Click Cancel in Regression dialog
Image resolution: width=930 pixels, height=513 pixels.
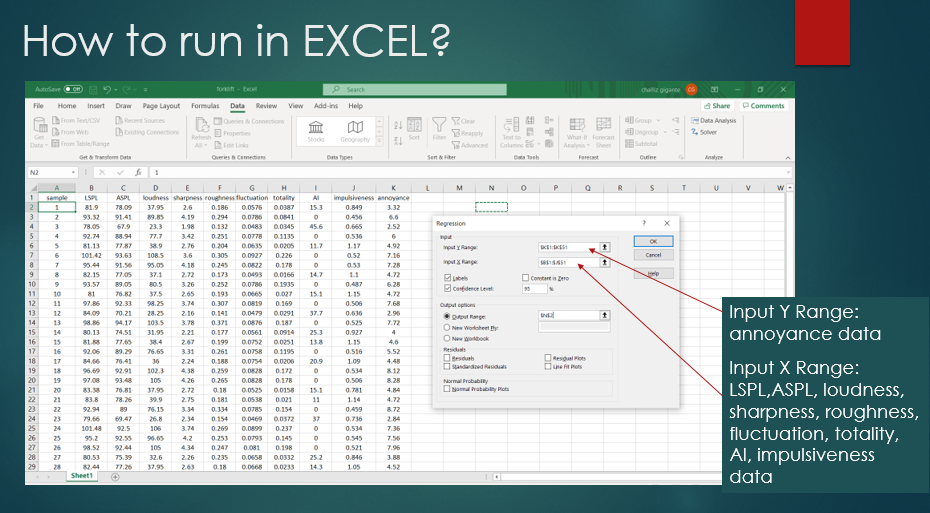pos(653,255)
